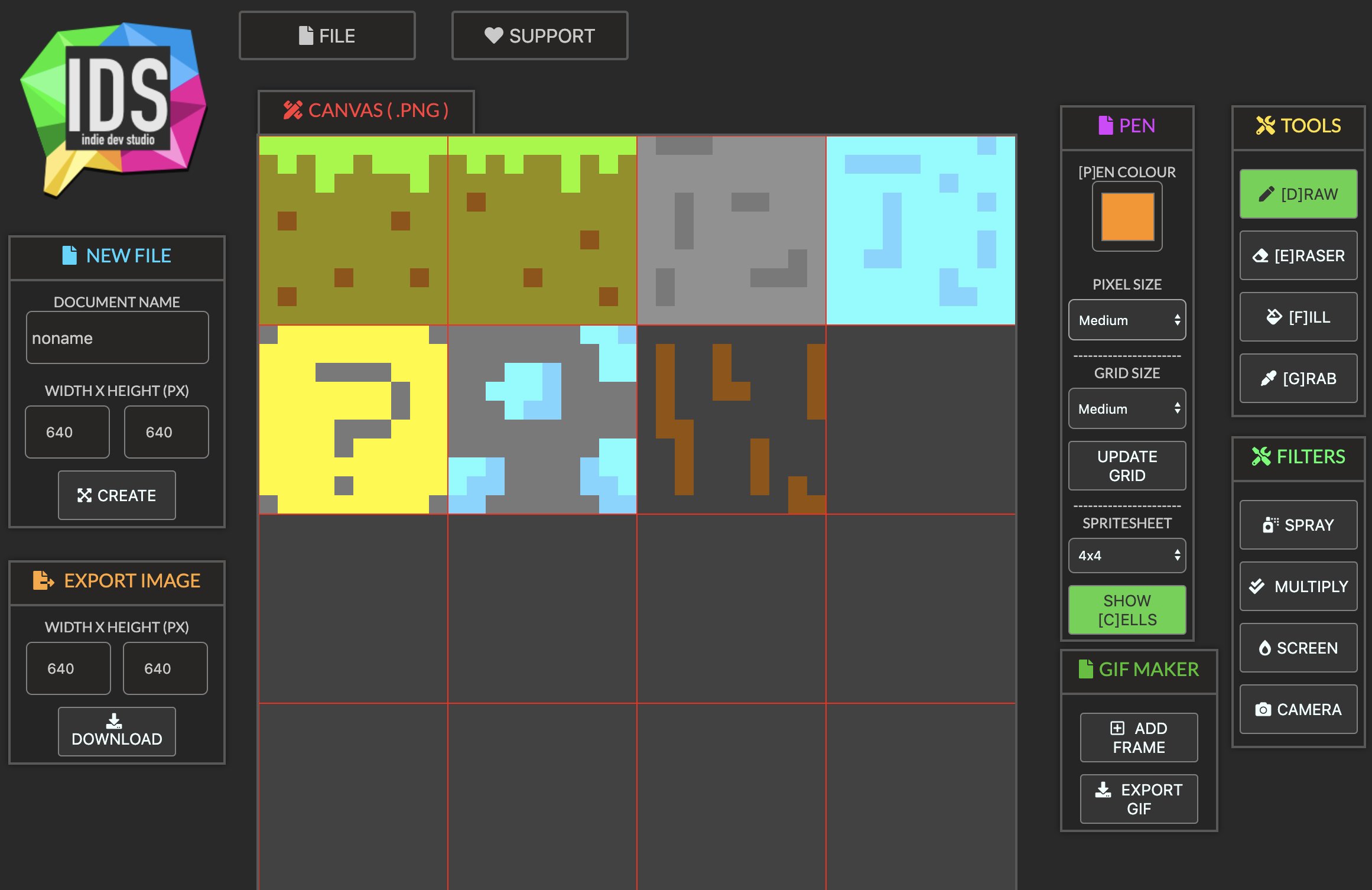This screenshot has height=890, width=1372.
Task: Click the EXPORT IMAGE panel title
Action: tap(132, 580)
